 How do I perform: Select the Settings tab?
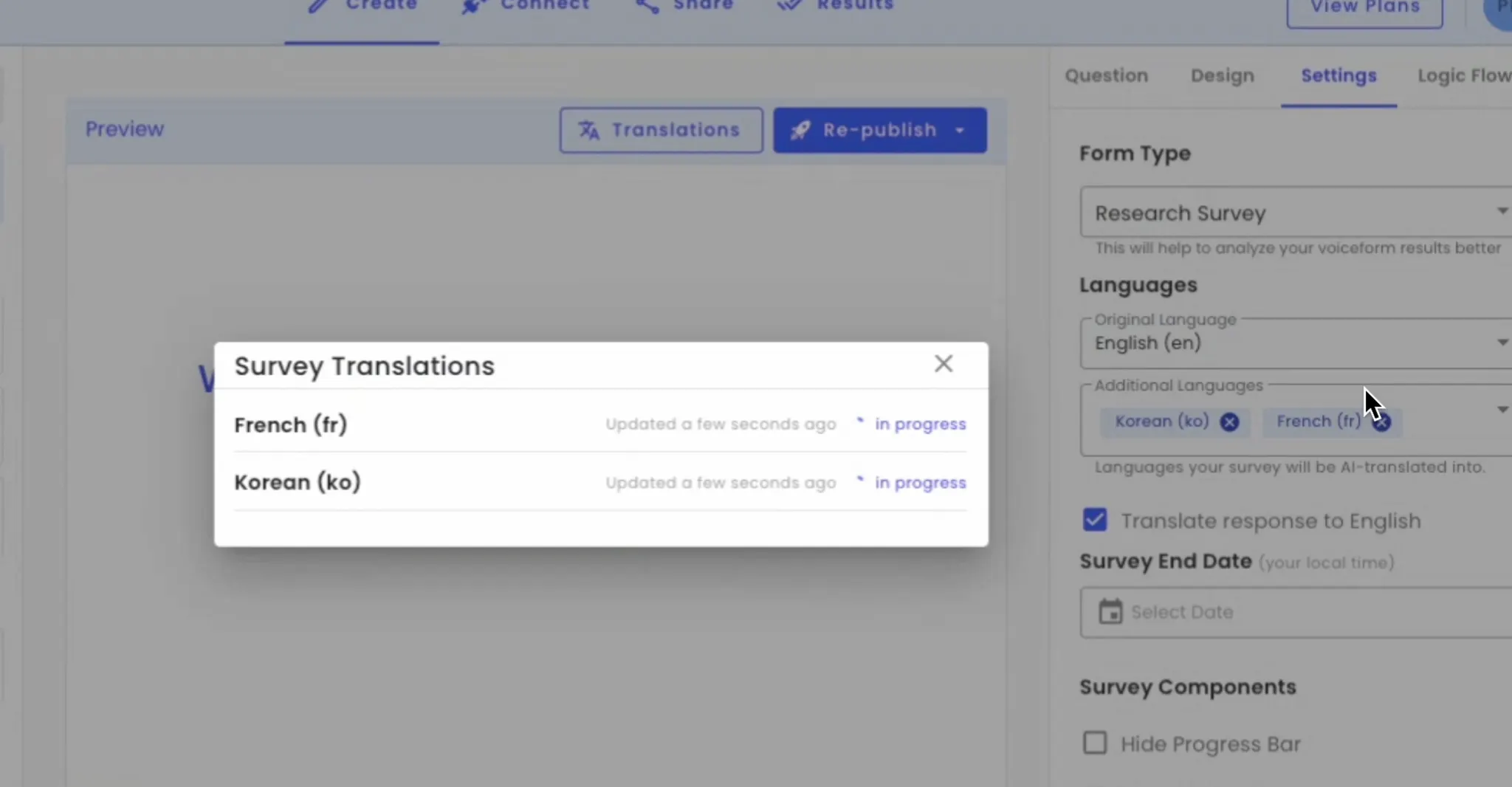click(1339, 75)
